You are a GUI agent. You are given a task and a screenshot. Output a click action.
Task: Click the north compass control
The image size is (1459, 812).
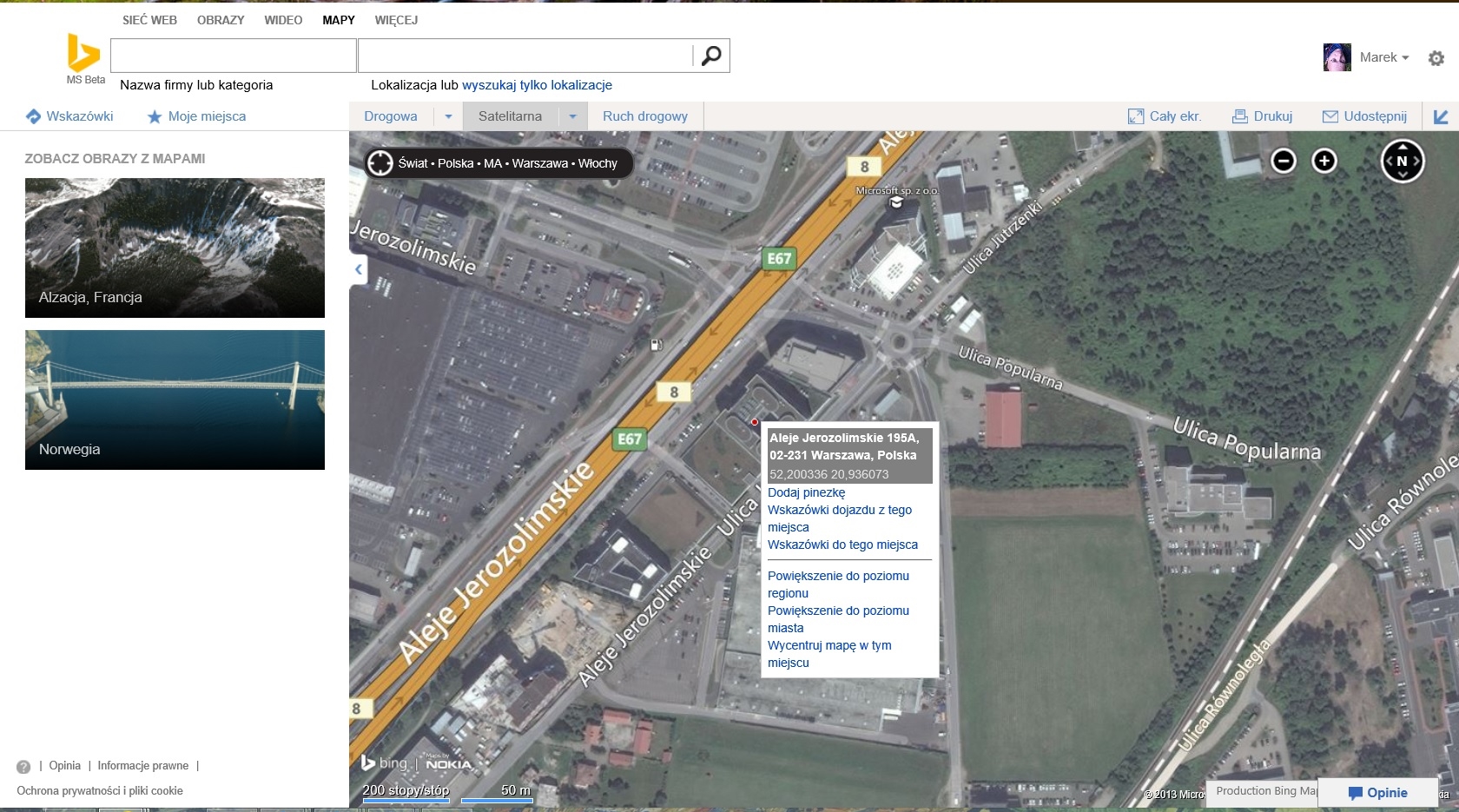coord(1402,161)
